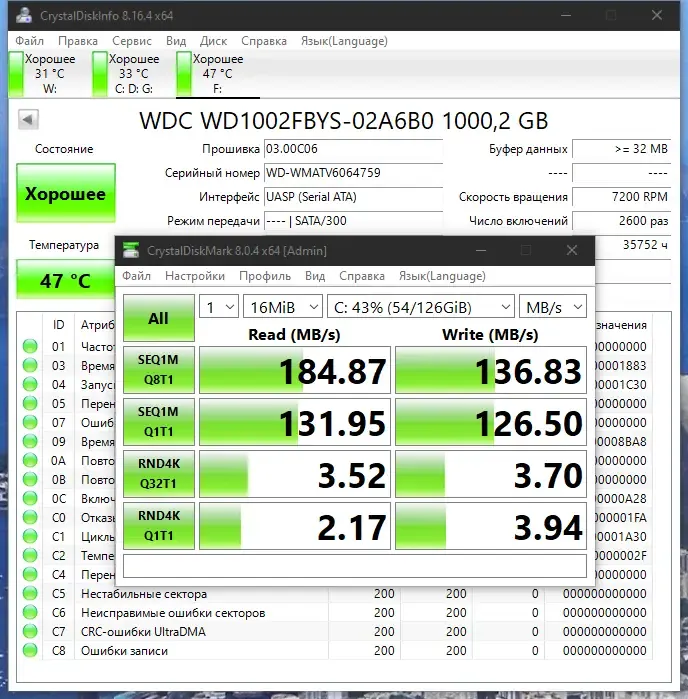This screenshot has height=699, width=688.
Task: Open Справка menu in CrystalDiskInfo
Action: pos(264,41)
